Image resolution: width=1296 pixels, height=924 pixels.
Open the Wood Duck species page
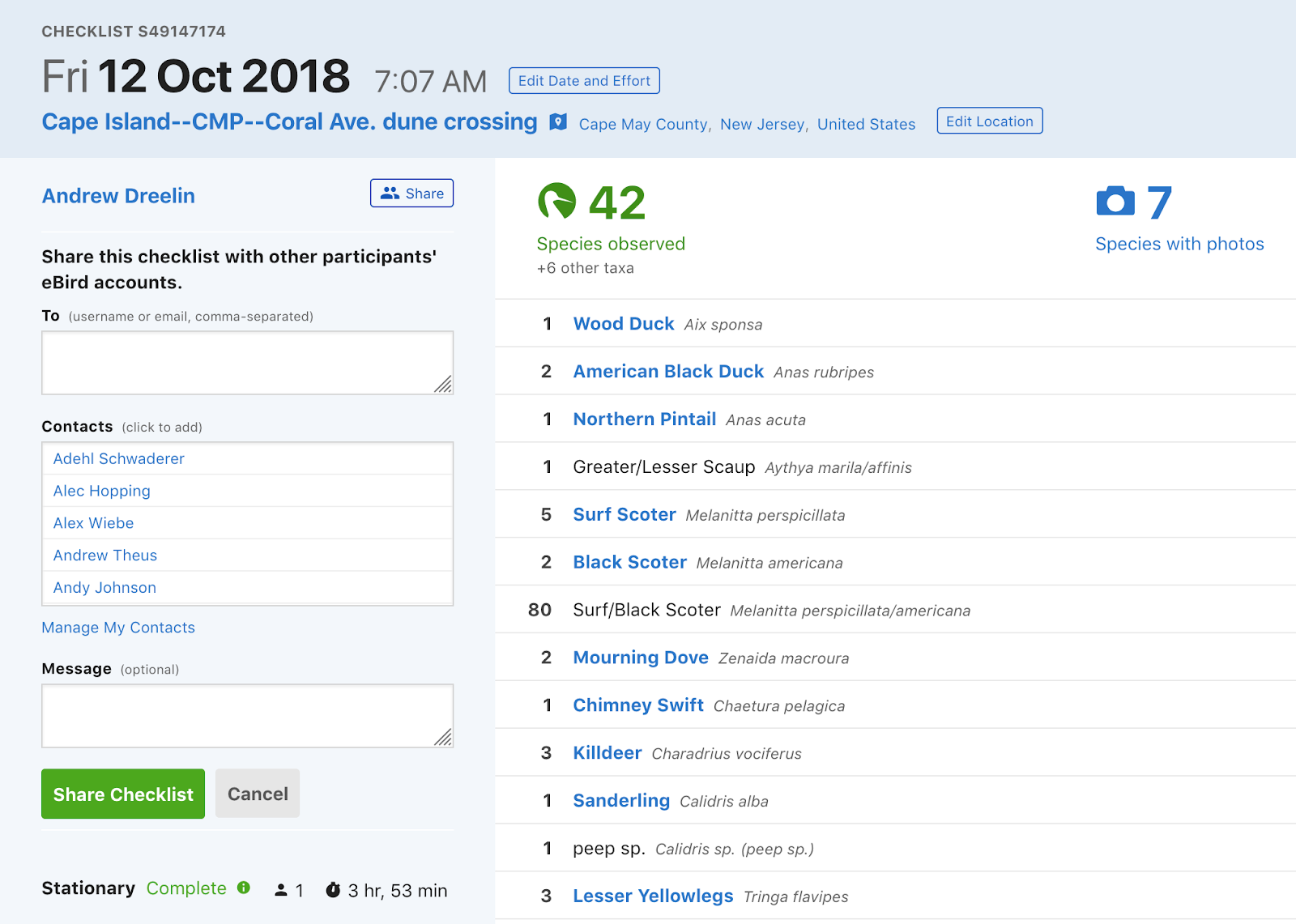[x=624, y=324]
